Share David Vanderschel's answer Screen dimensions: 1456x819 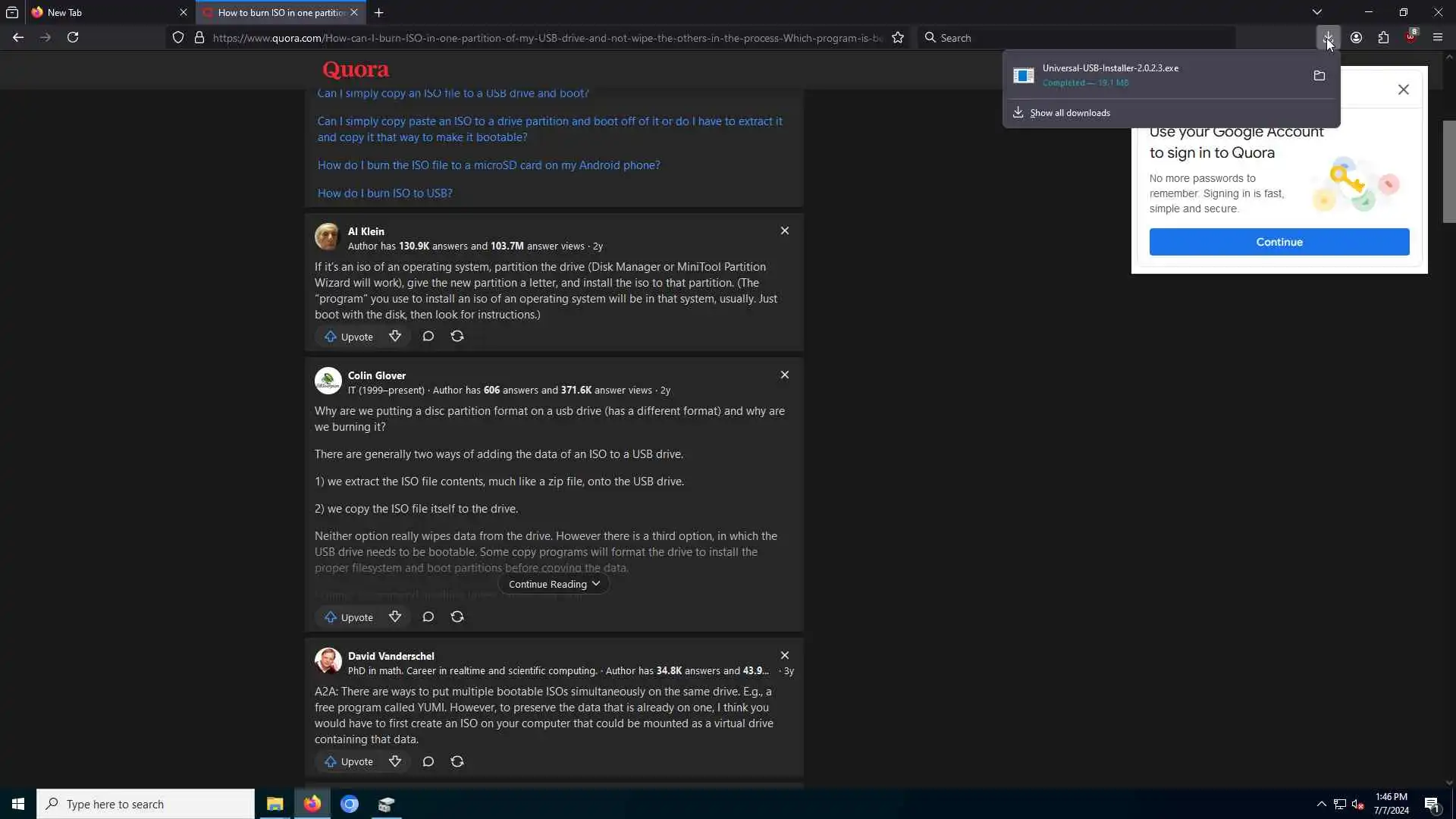[x=457, y=761]
